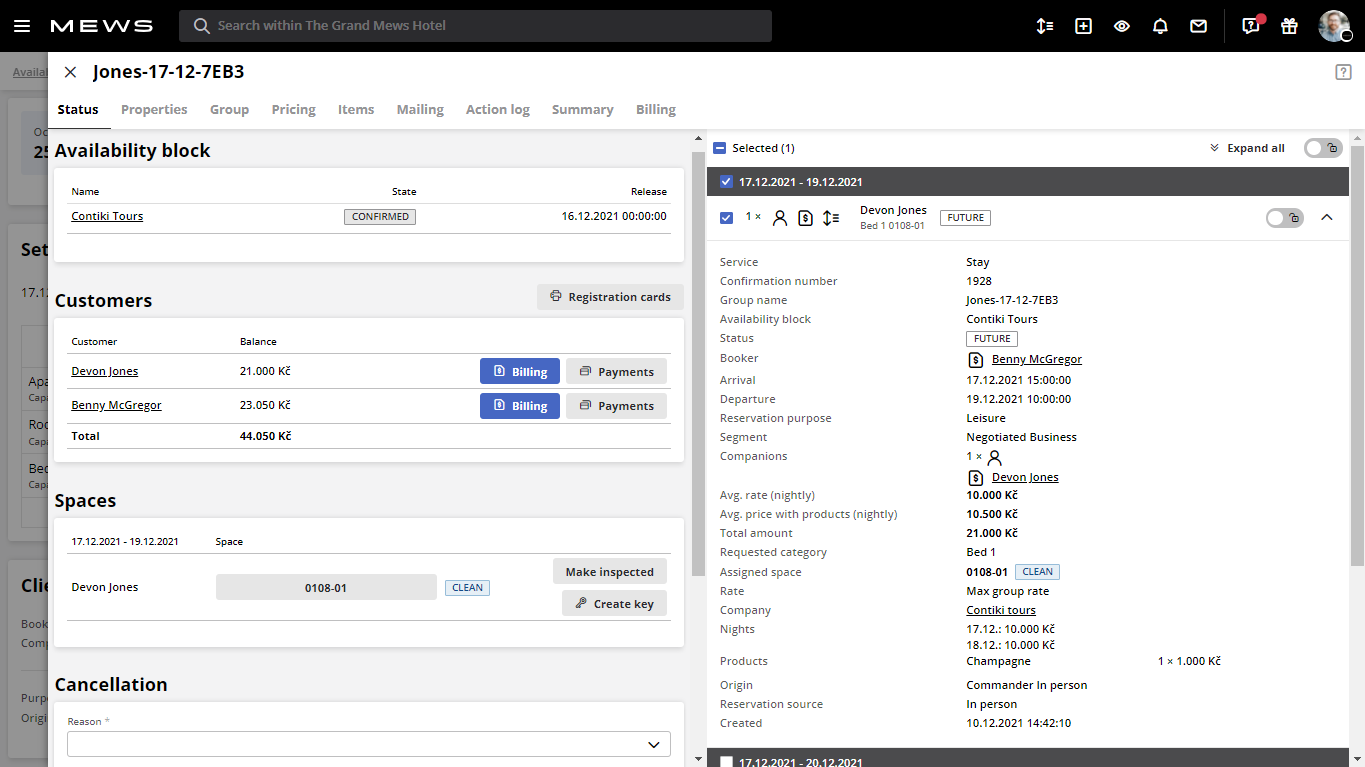Click the add-new plus icon in top bar
1365x767 pixels.
tap(1083, 26)
